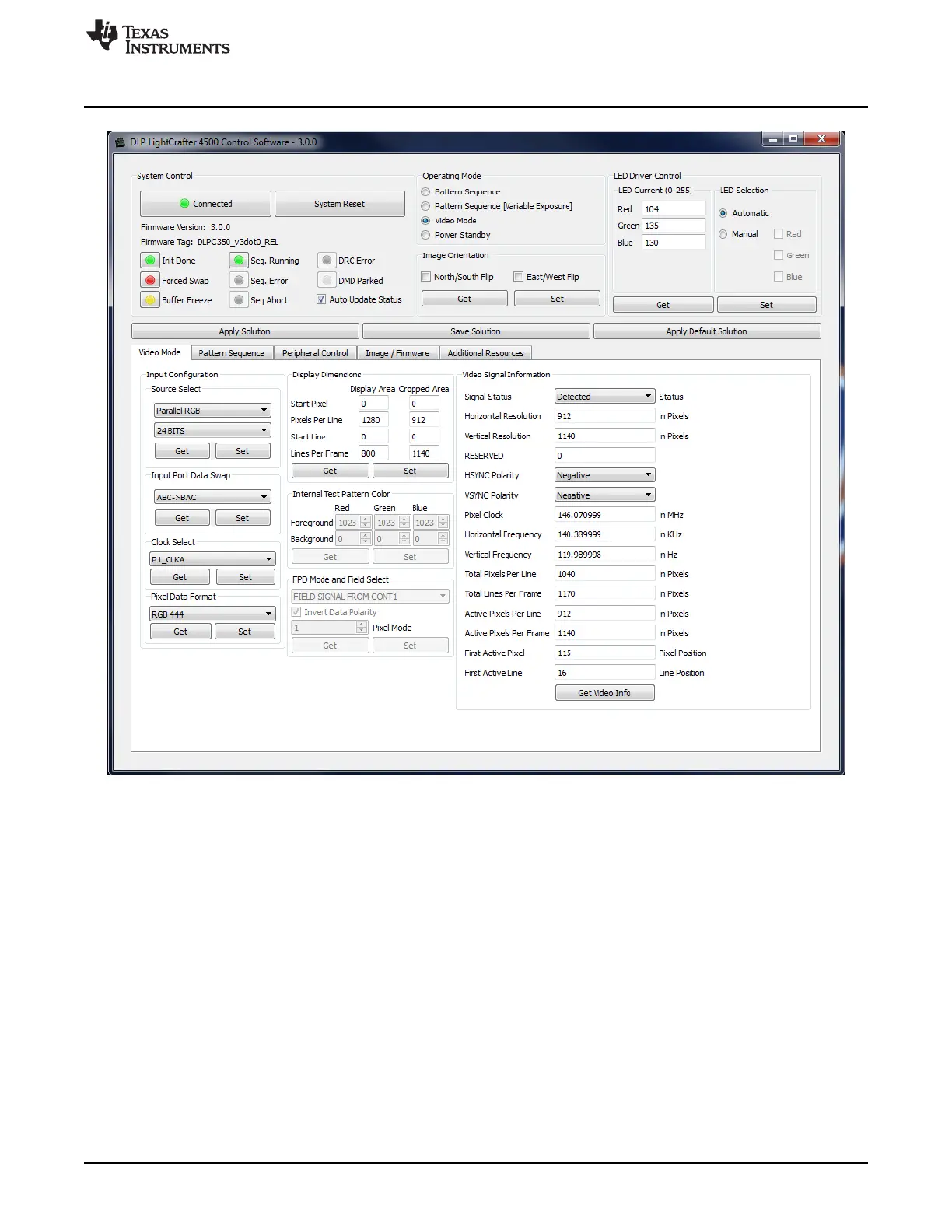
Task: Click the Seq. Error gray indicator
Action: point(239,280)
